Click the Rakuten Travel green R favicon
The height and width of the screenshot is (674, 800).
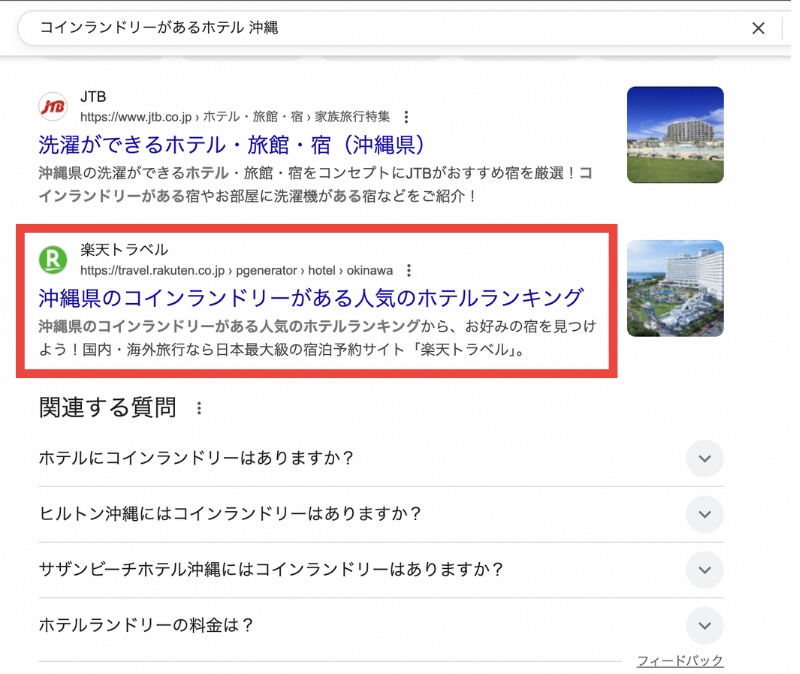point(52,260)
